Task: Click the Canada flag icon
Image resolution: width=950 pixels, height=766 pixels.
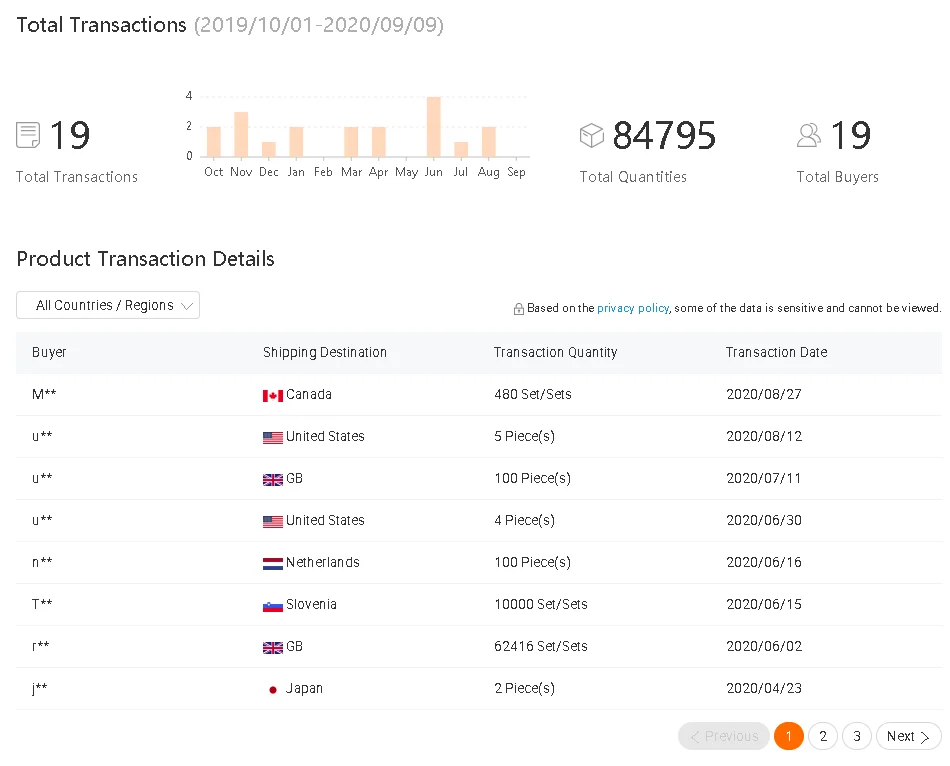Action: (273, 395)
